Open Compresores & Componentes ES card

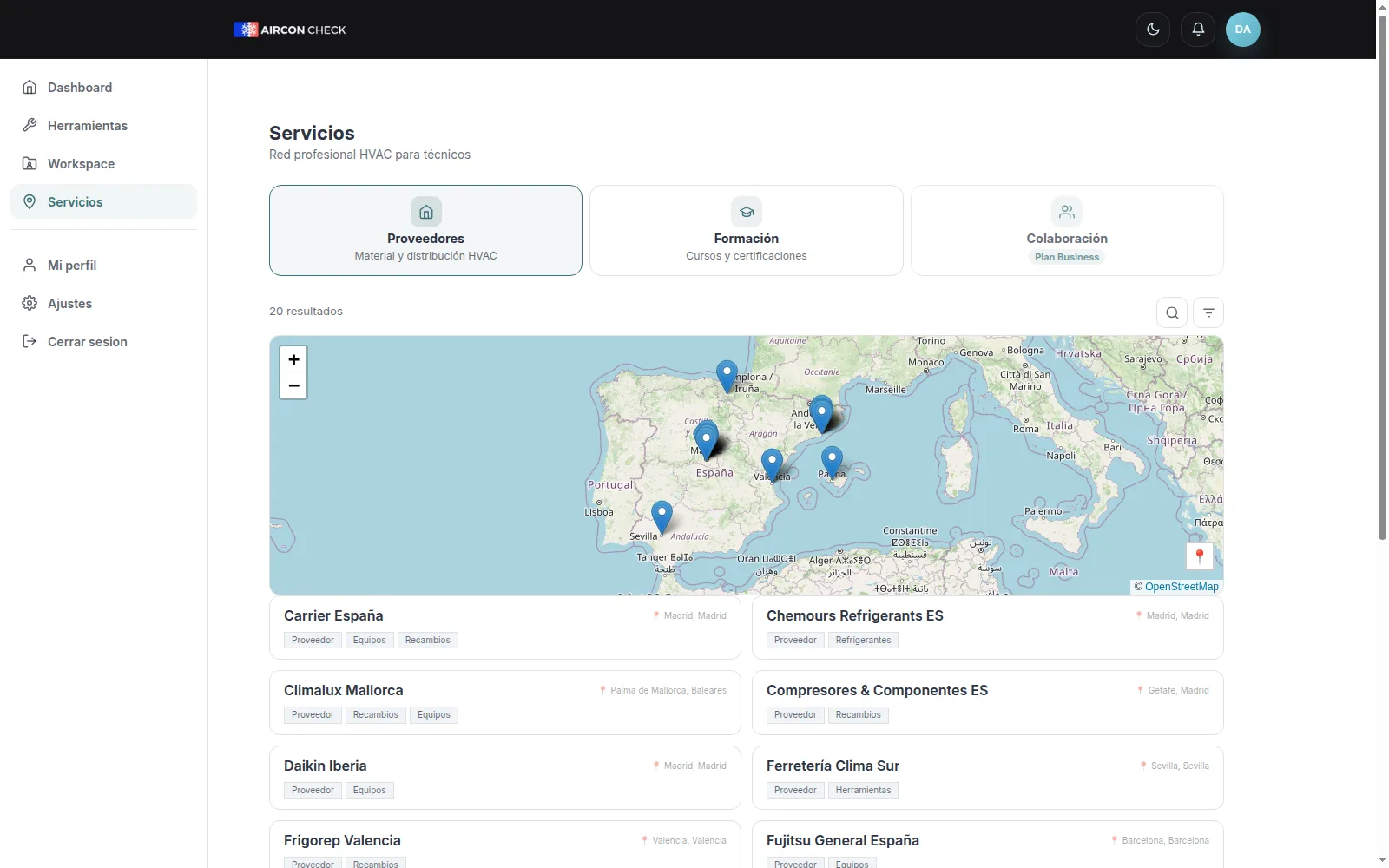pos(988,702)
